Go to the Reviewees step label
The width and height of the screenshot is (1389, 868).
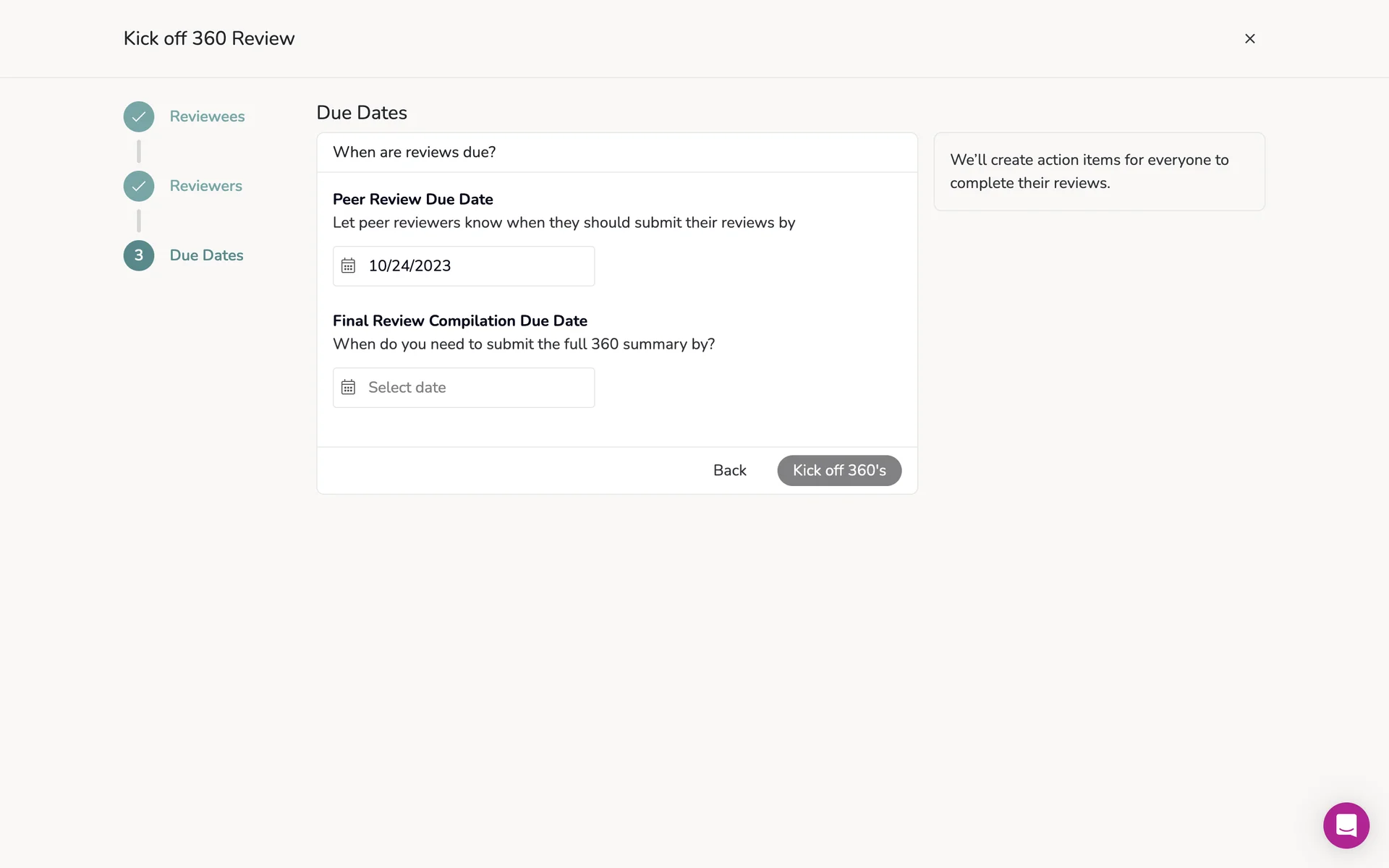(207, 116)
